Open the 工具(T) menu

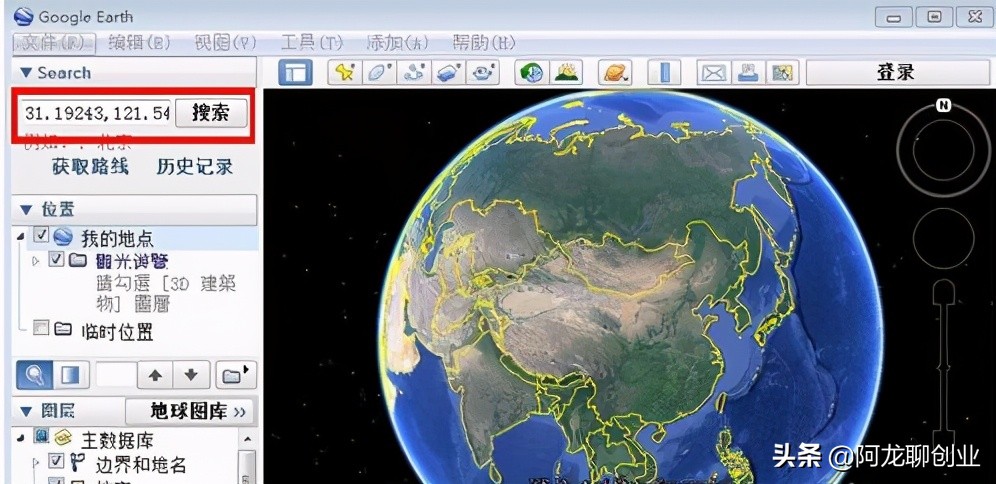click(x=311, y=43)
